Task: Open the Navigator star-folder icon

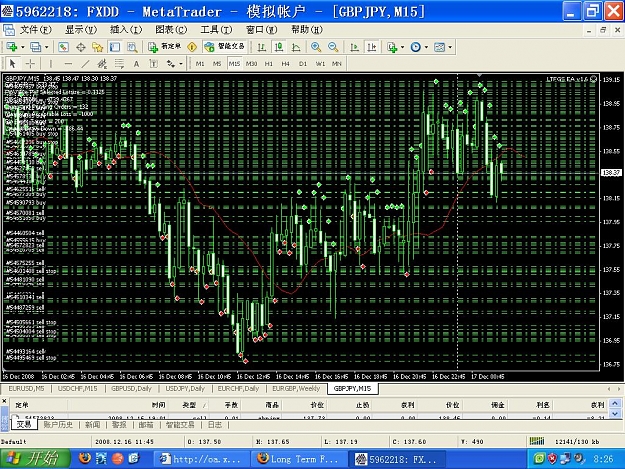Action: pos(98,47)
